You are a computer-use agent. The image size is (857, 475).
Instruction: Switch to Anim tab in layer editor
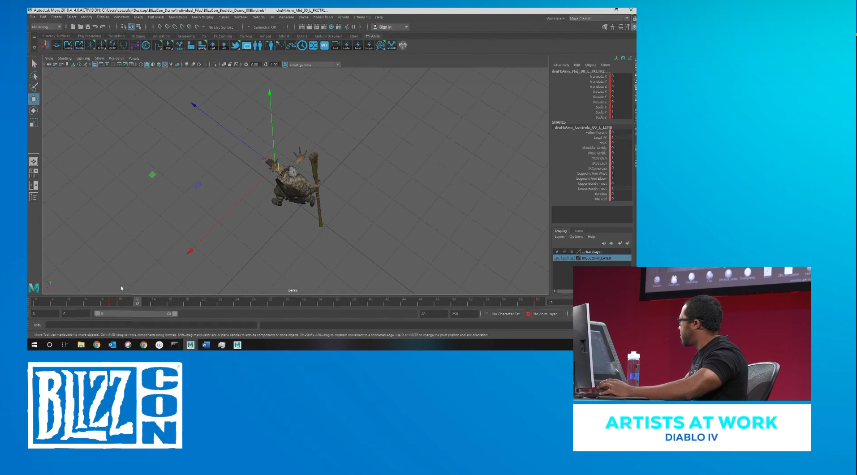click(578, 231)
